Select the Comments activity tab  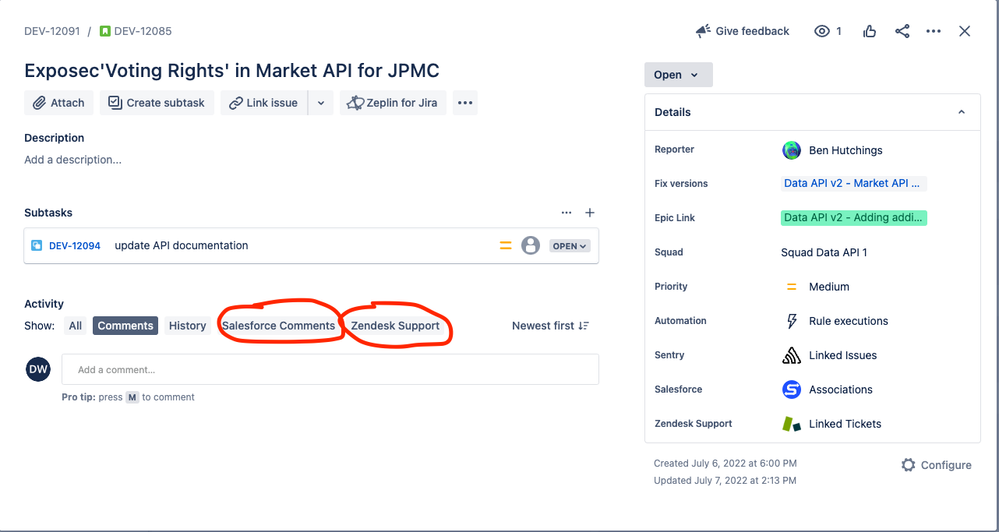pyautogui.click(x=126, y=326)
